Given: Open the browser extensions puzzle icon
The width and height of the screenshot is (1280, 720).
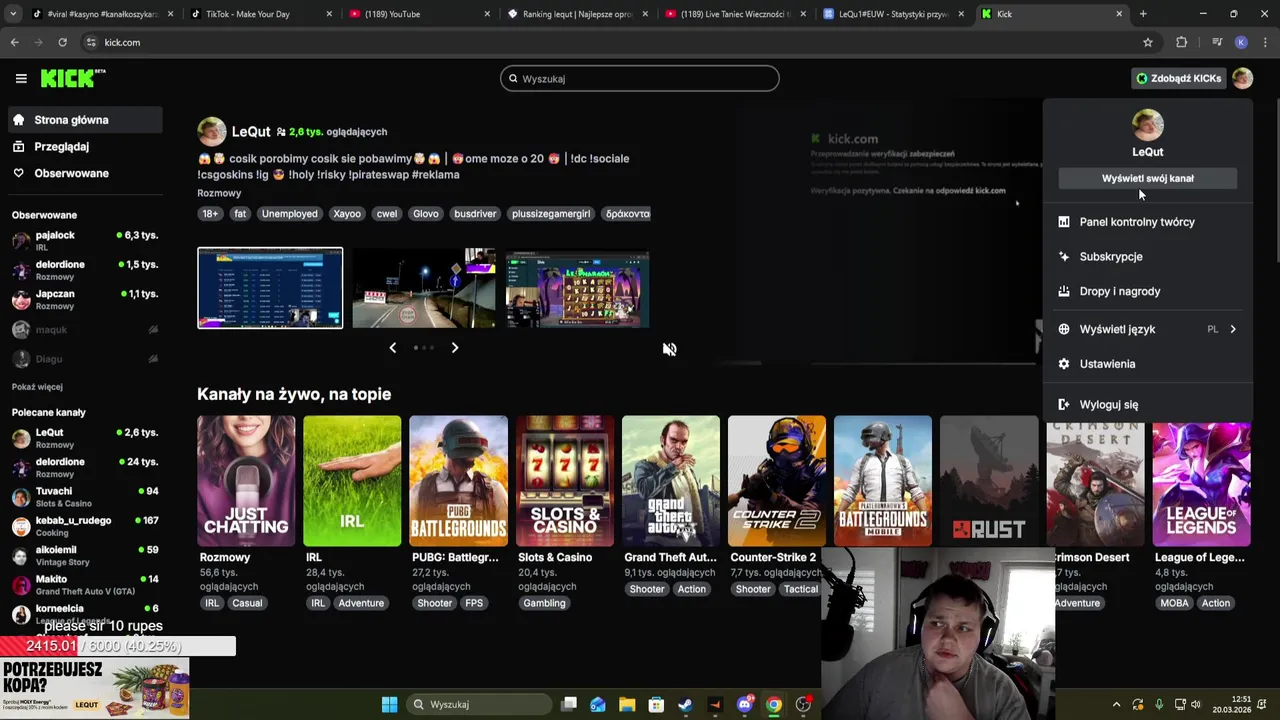Looking at the screenshot, I should [1182, 42].
